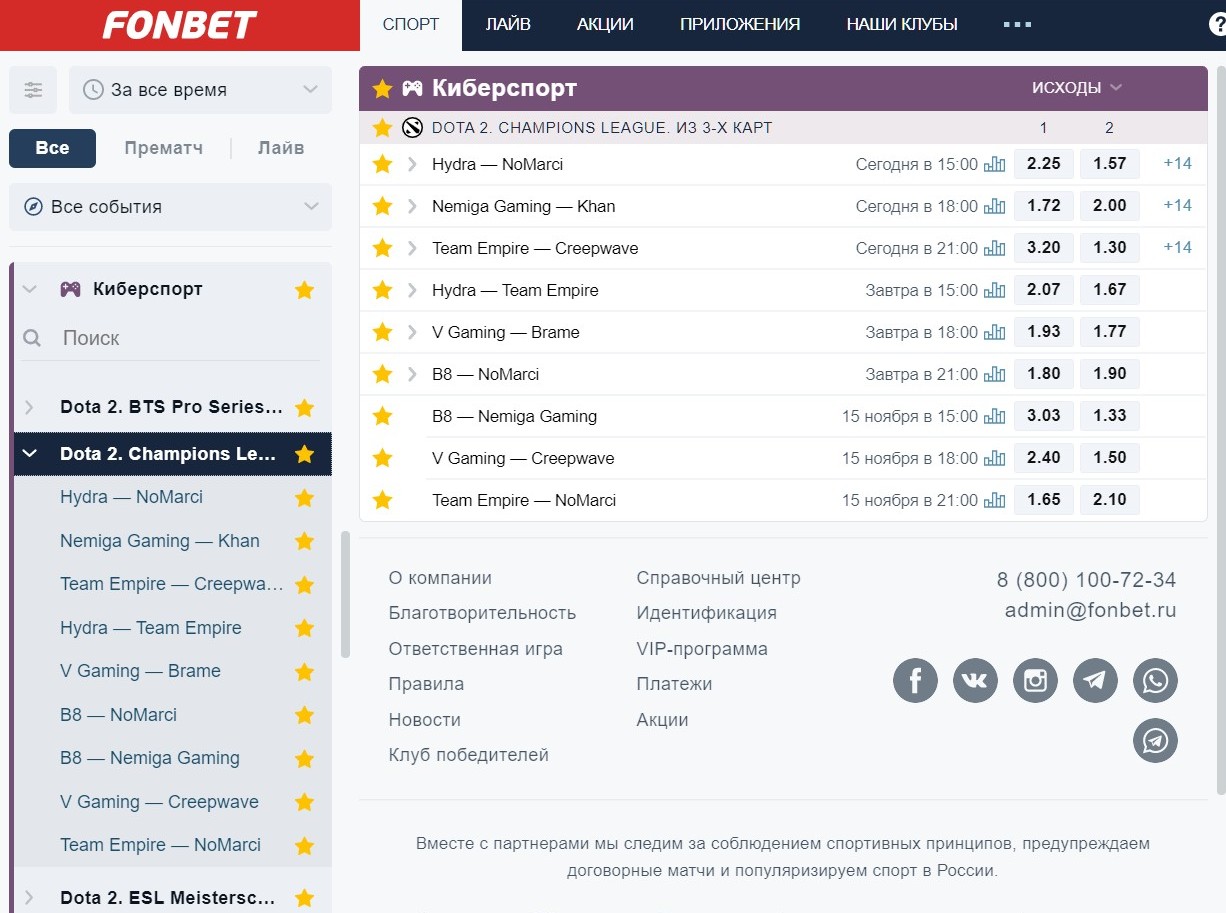Open the ИСХОДЫ market dropdown
Viewport: 1226px width, 913px height.
1077,88
